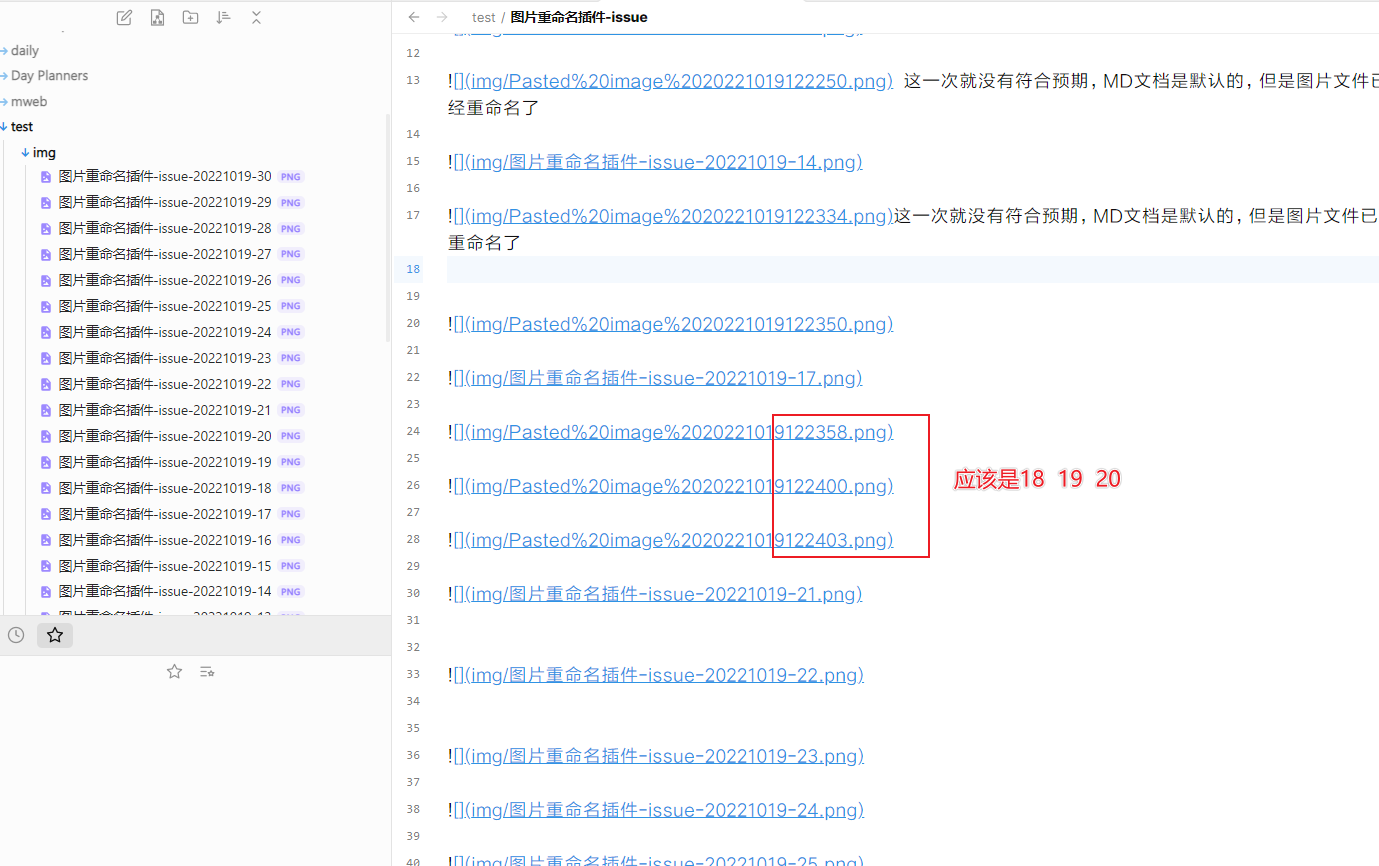Open the recent files clock icon
The height and width of the screenshot is (866, 1379).
(15, 634)
